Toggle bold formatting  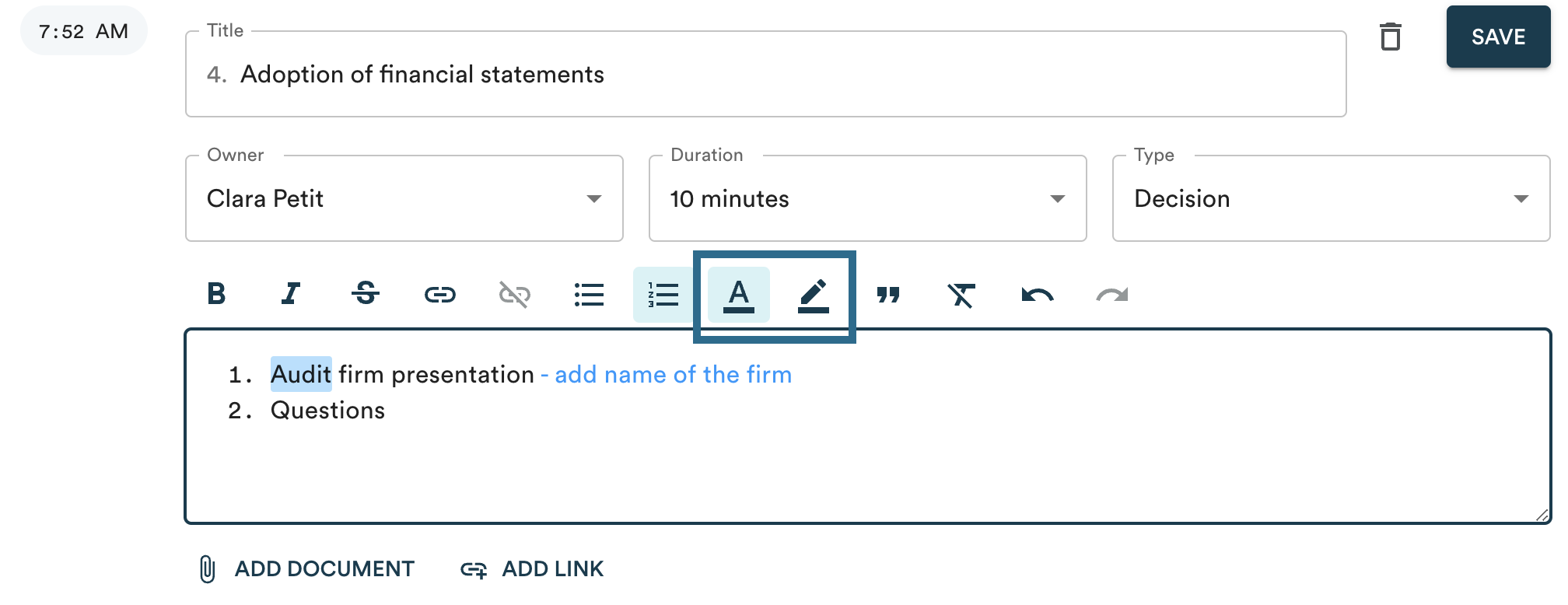point(216,294)
